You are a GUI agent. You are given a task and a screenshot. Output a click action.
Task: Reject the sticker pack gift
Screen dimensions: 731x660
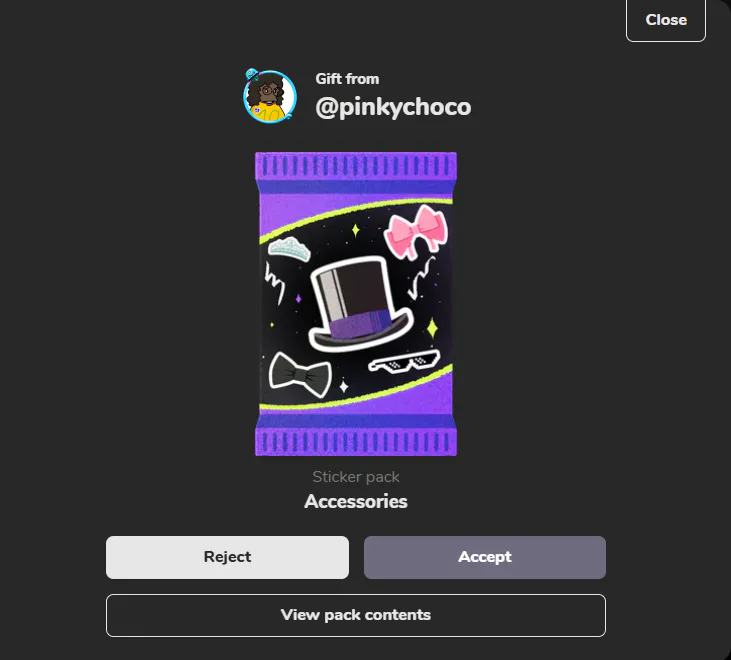pos(228,557)
